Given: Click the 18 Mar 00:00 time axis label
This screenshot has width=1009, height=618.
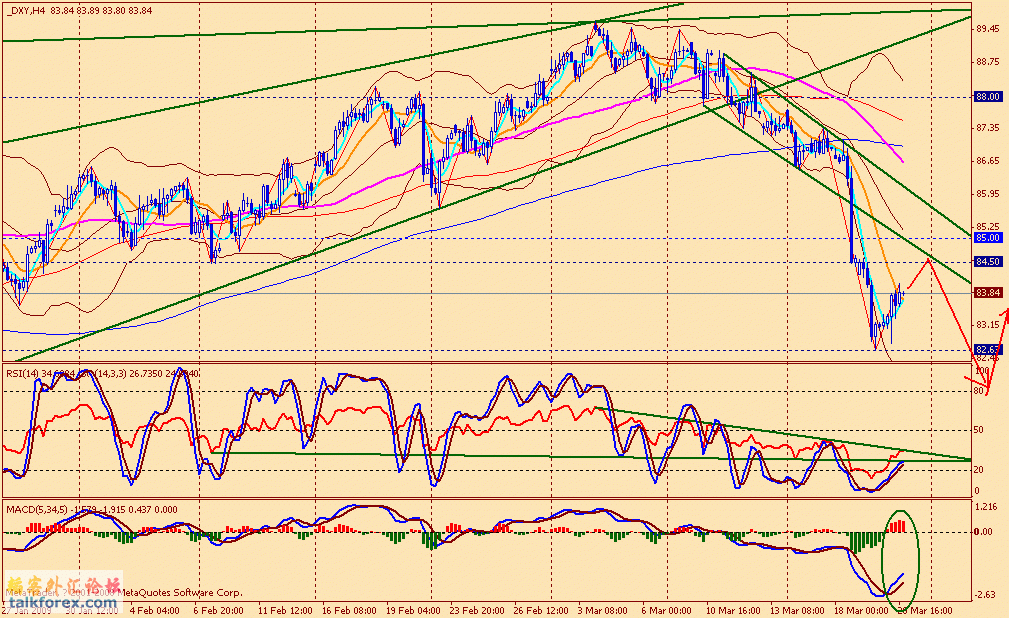Looking at the screenshot, I should (x=862, y=608).
